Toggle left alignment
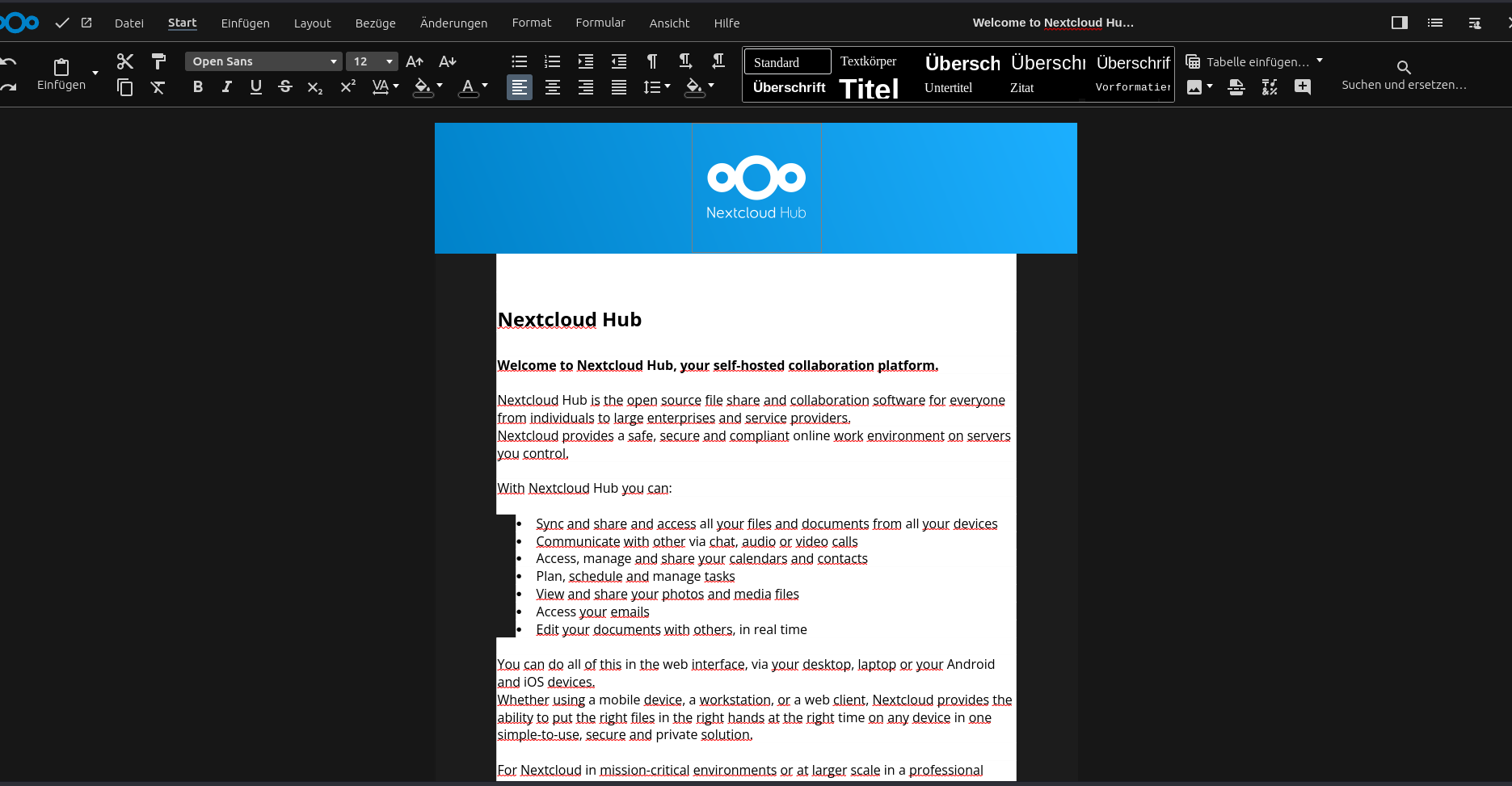1512x786 pixels. pos(520,87)
